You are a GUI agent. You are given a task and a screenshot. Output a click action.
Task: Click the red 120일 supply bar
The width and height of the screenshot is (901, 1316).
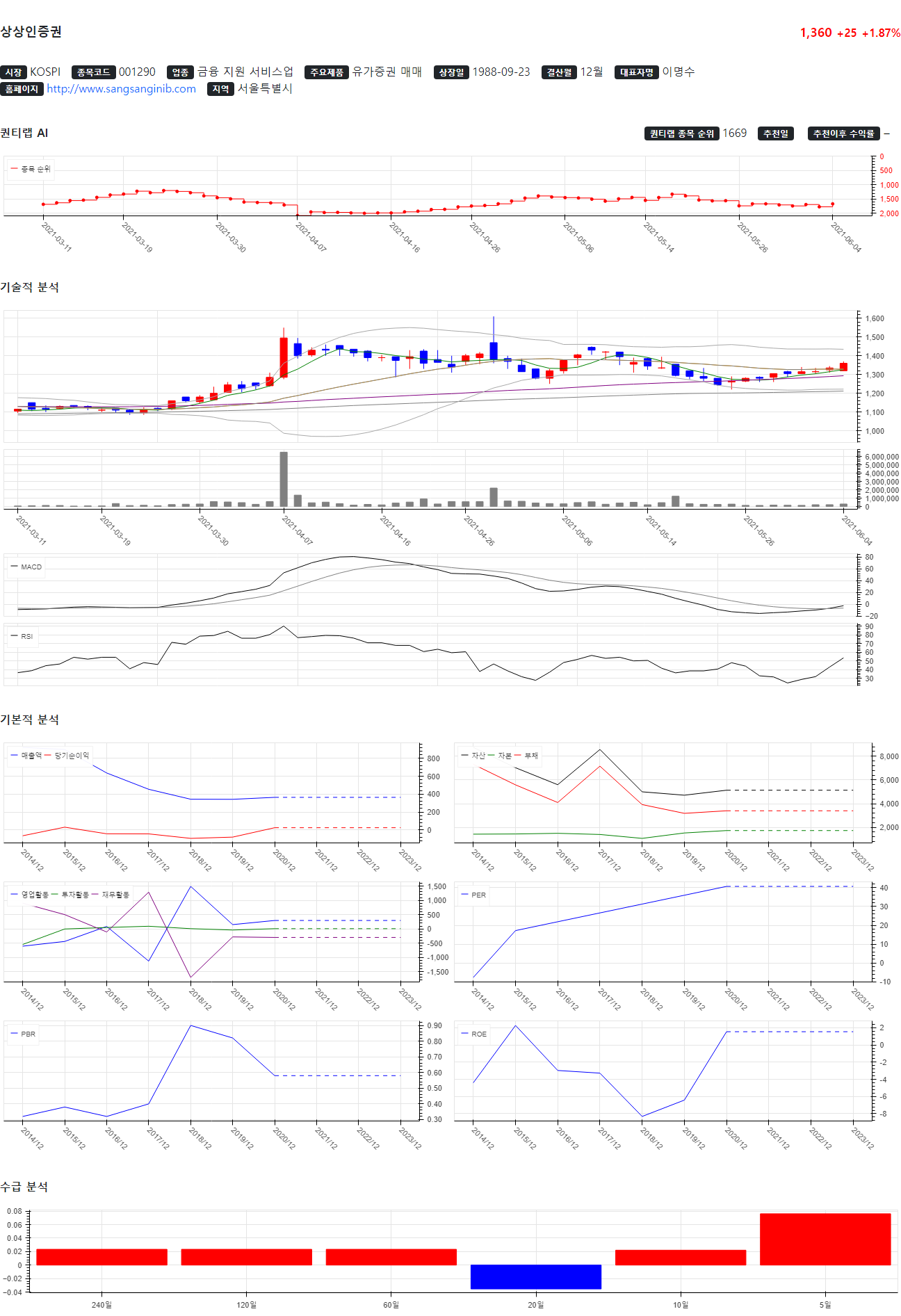(x=247, y=1257)
